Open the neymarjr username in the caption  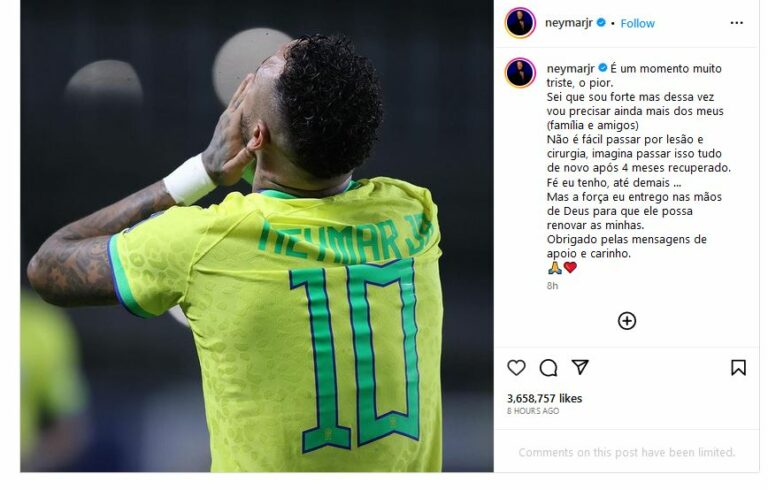570,68
